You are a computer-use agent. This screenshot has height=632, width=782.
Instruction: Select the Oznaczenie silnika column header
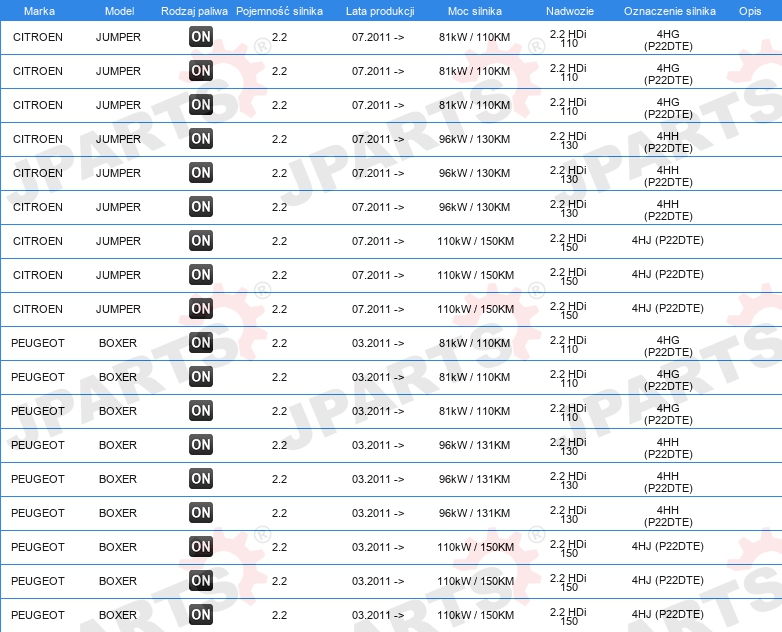pos(670,11)
